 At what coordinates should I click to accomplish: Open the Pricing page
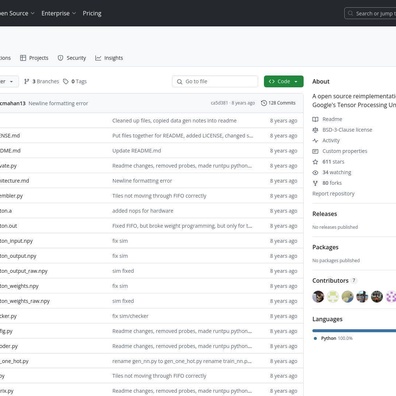pos(92,13)
